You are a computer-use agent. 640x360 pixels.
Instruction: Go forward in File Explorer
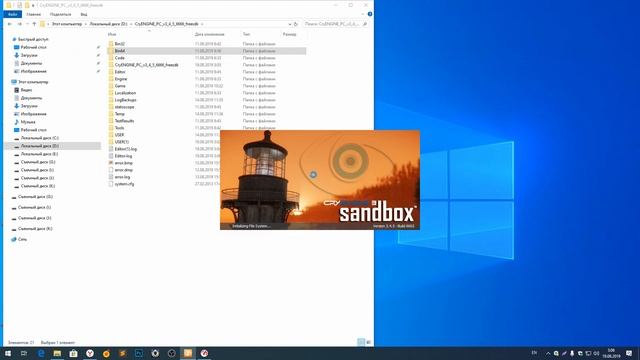19,24
